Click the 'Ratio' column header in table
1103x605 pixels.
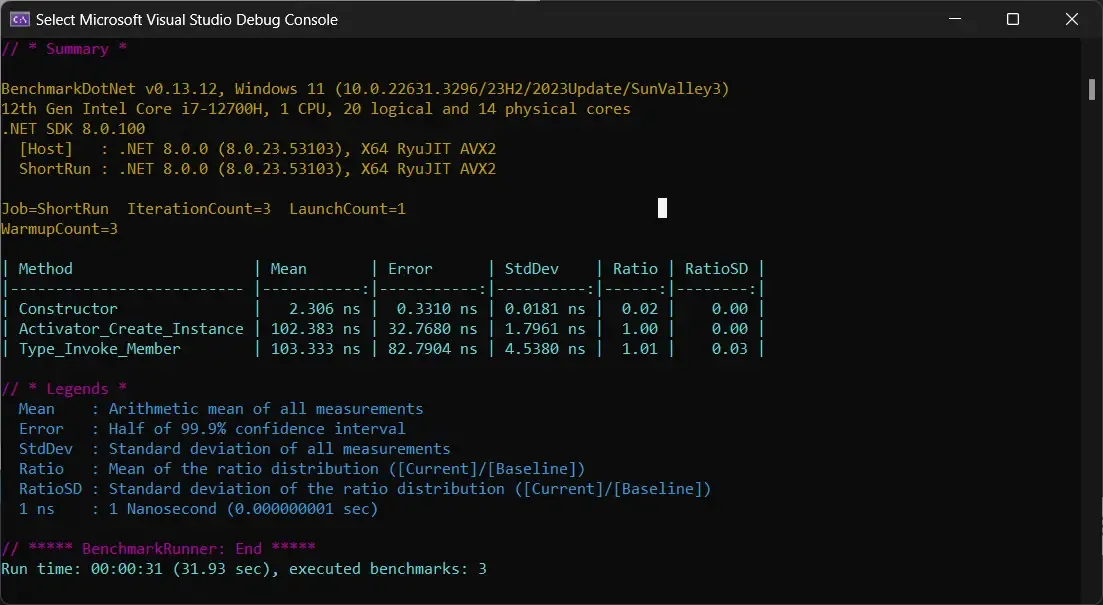[635, 269]
